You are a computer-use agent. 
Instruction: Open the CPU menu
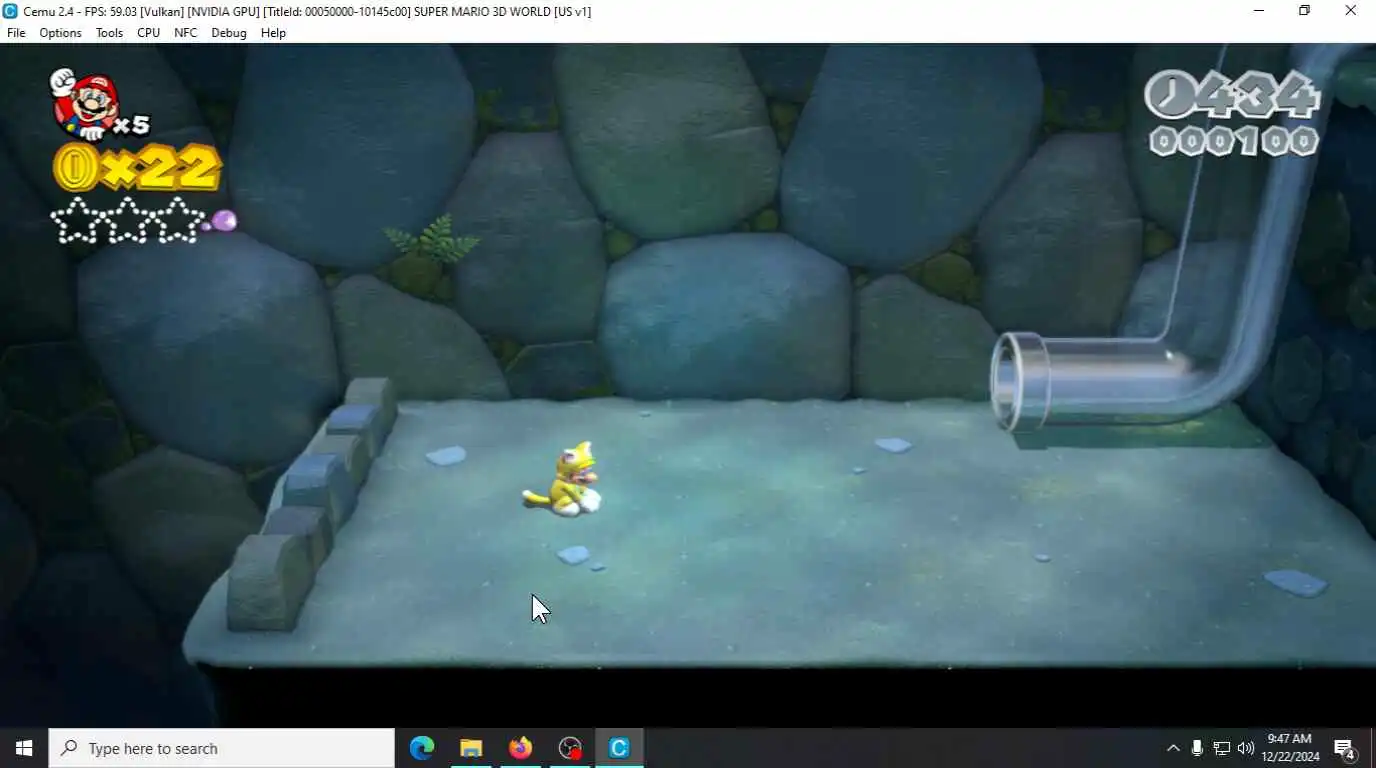(148, 33)
